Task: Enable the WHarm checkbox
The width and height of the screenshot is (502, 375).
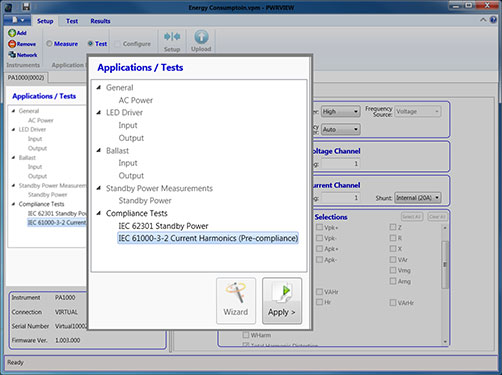Action: coord(246,335)
